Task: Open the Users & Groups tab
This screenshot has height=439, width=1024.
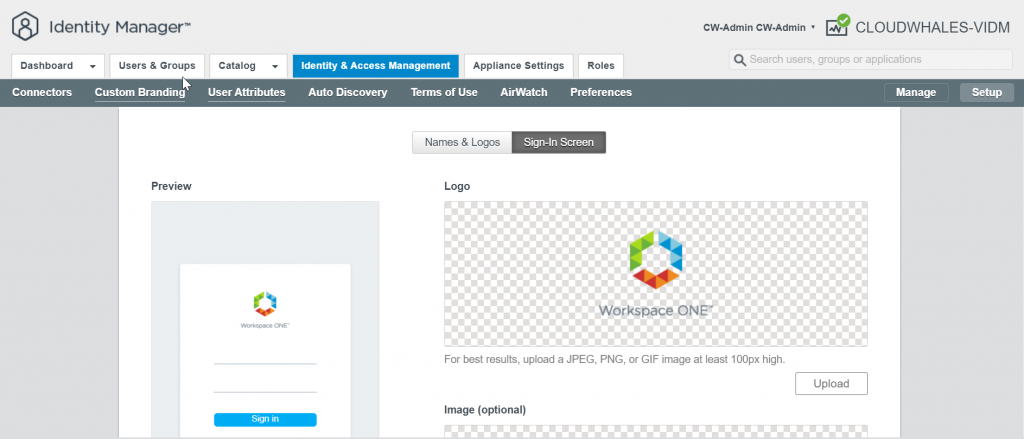Action: (157, 65)
